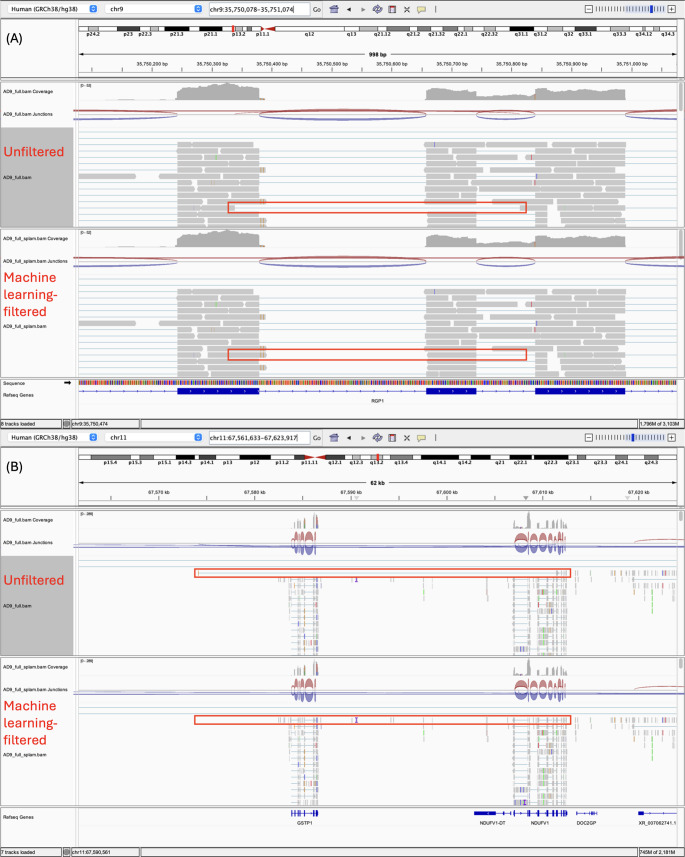
Task: Zoom in with the plus button in the chr9 window
Action: coord(671,9)
